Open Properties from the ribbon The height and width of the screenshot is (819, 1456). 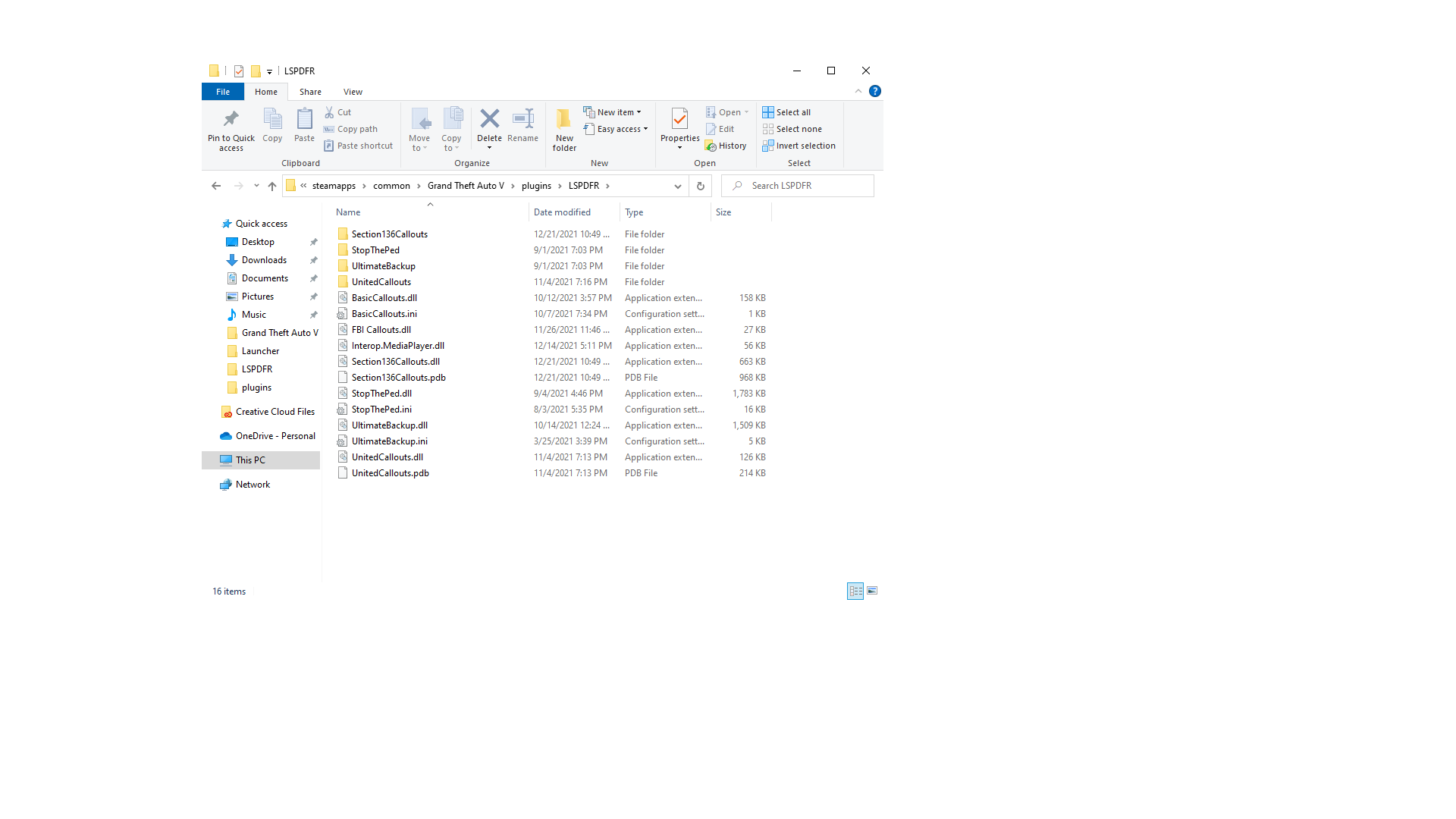click(x=679, y=120)
